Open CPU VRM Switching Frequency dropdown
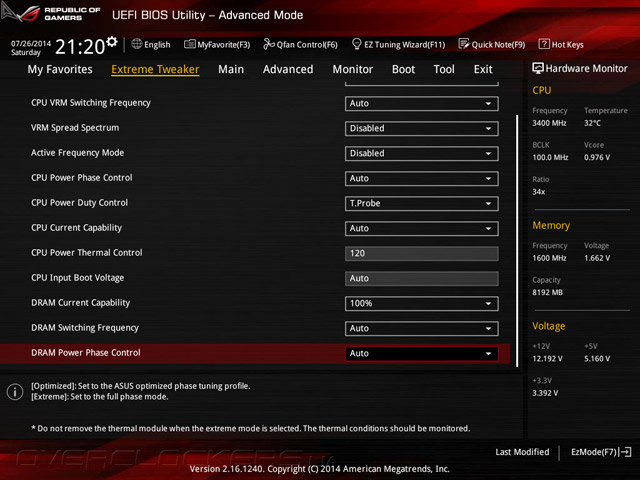 tap(422, 104)
